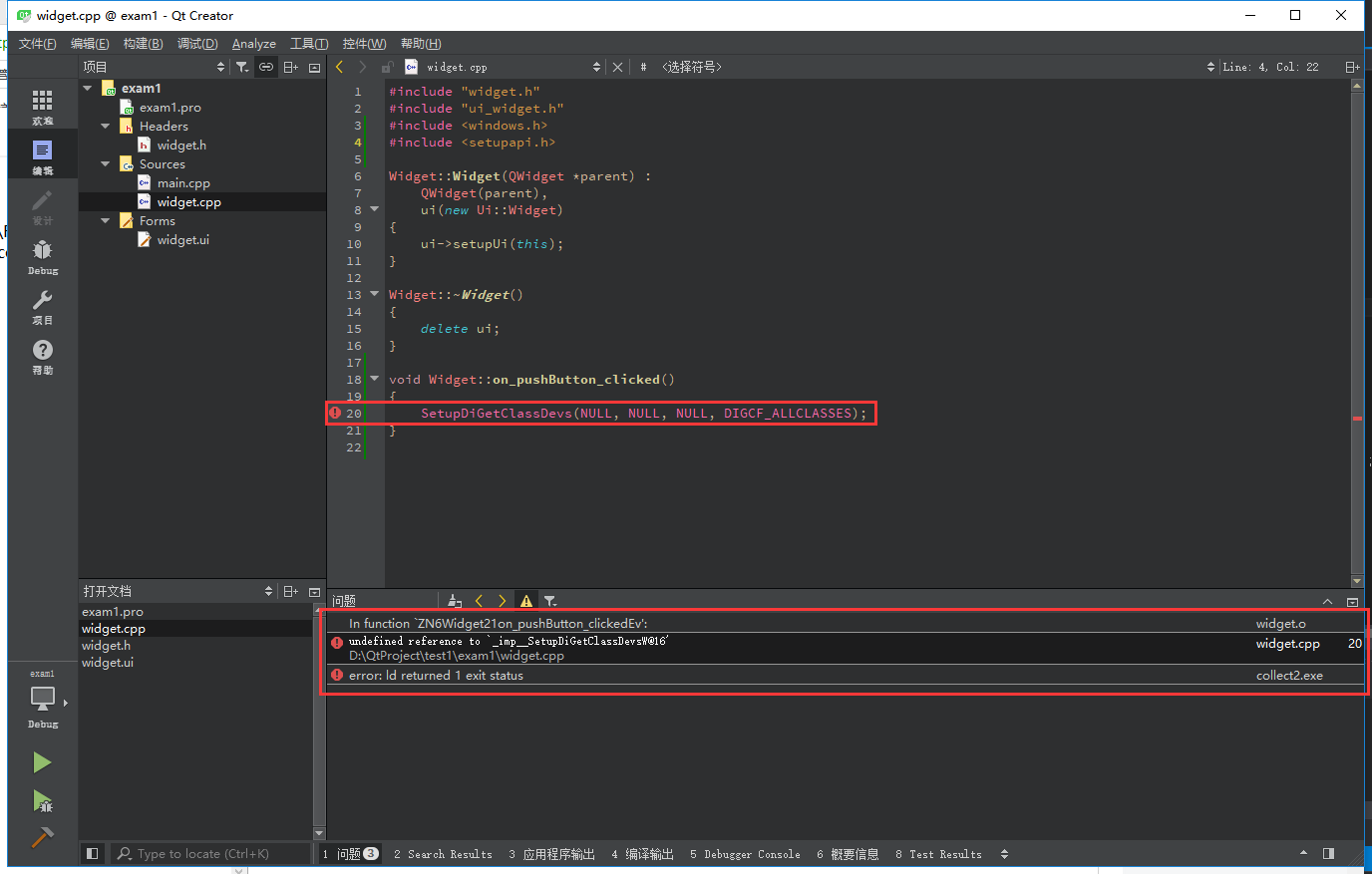Open the 构建(B) menu
The image size is (1372, 874).
(143, 43)
